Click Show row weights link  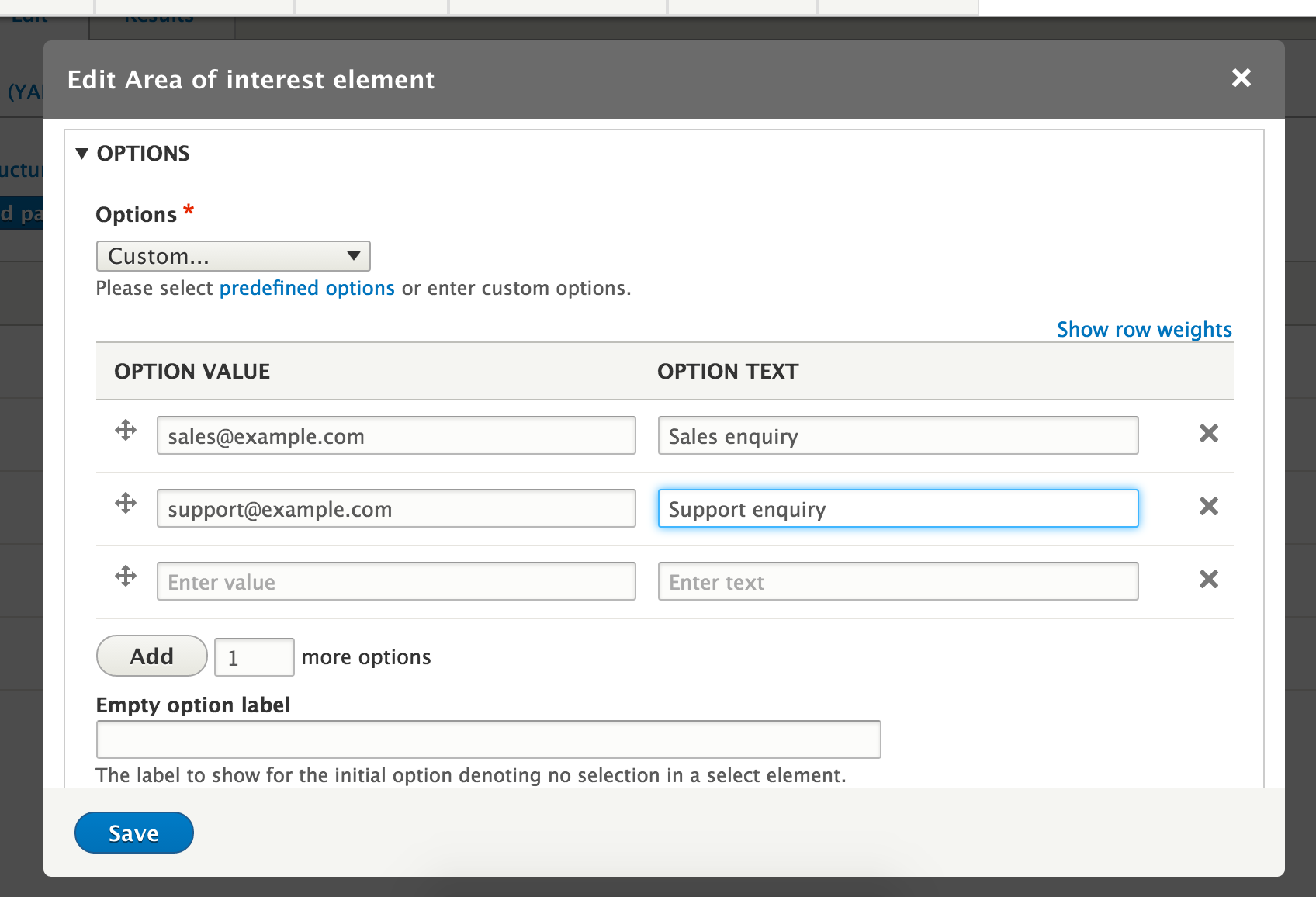[1144, 329]
